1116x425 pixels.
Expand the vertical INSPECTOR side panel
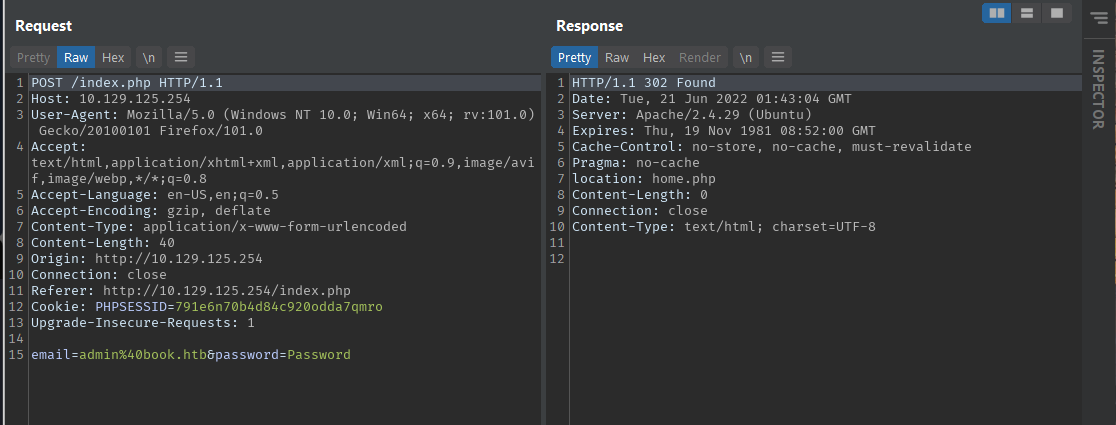click(x=1100, y=90)
